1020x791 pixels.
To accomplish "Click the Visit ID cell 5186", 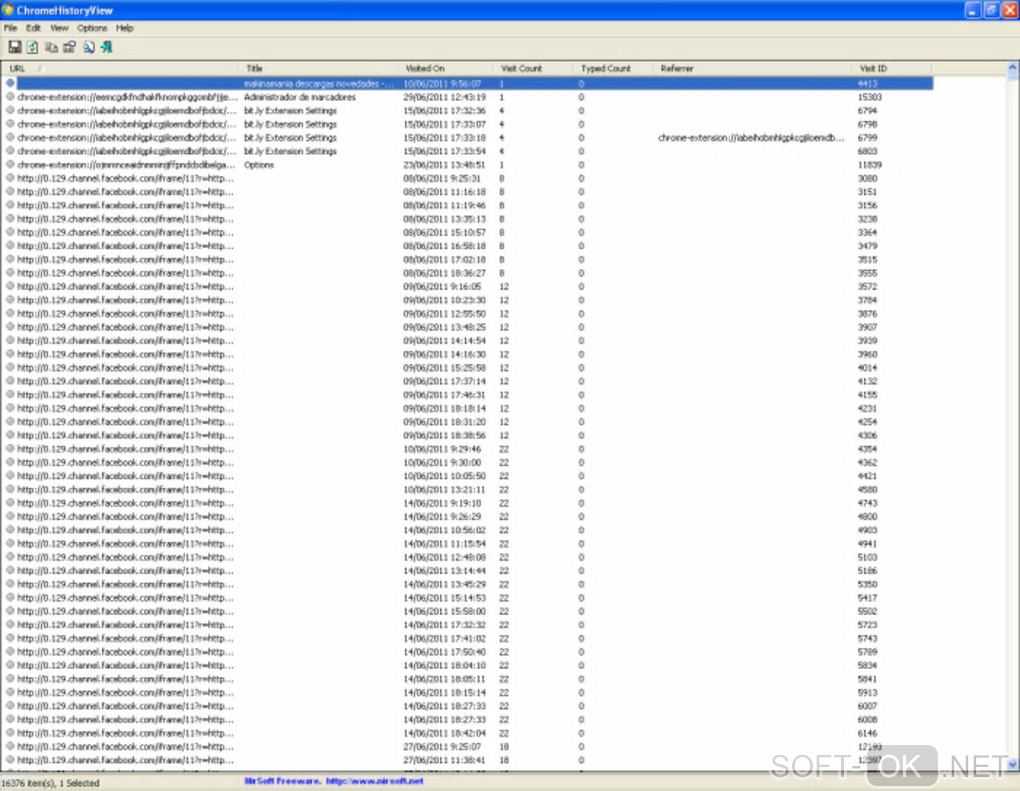I will coord(867,570).
